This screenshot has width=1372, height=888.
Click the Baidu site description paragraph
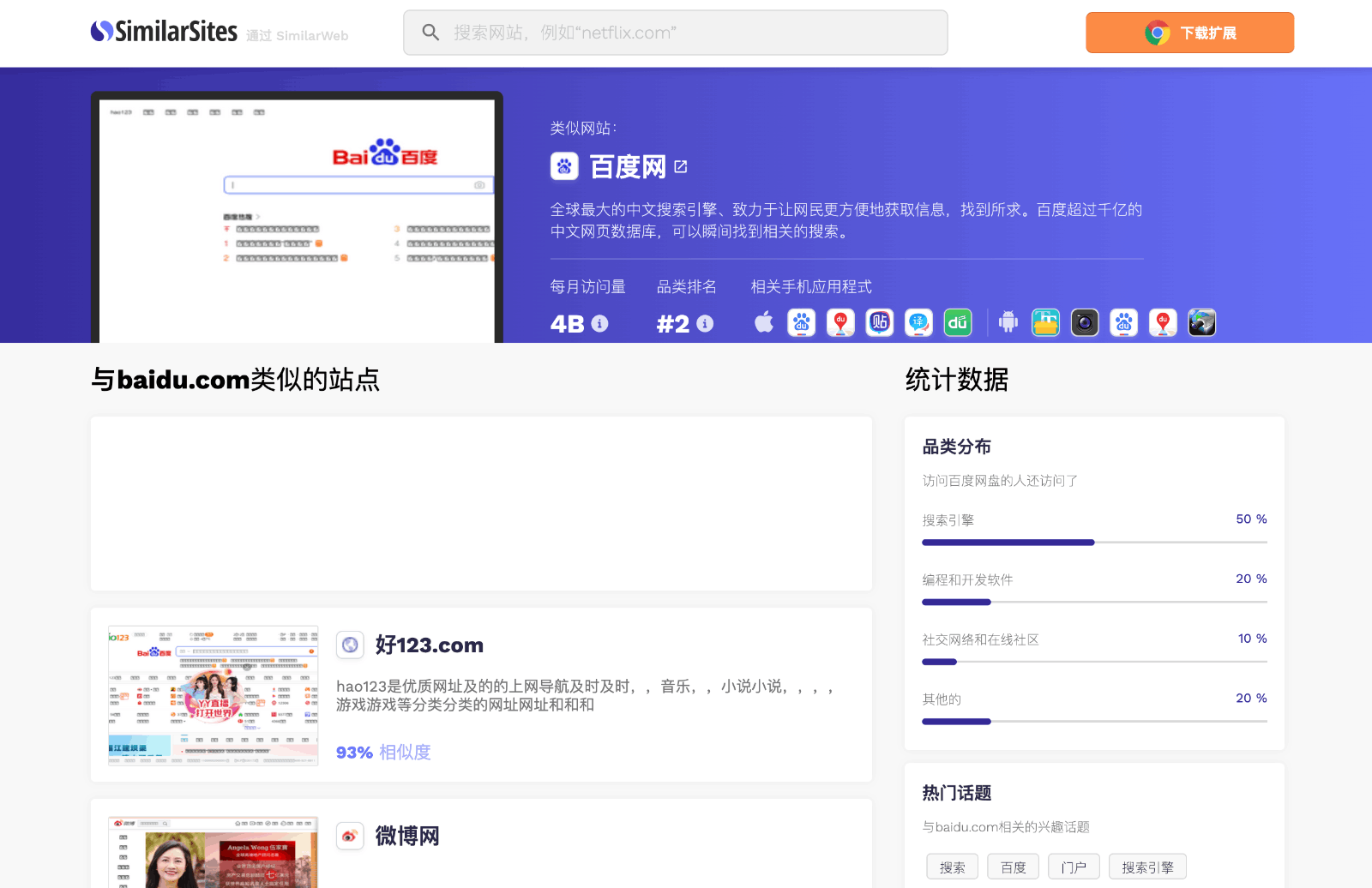point(846,220)
